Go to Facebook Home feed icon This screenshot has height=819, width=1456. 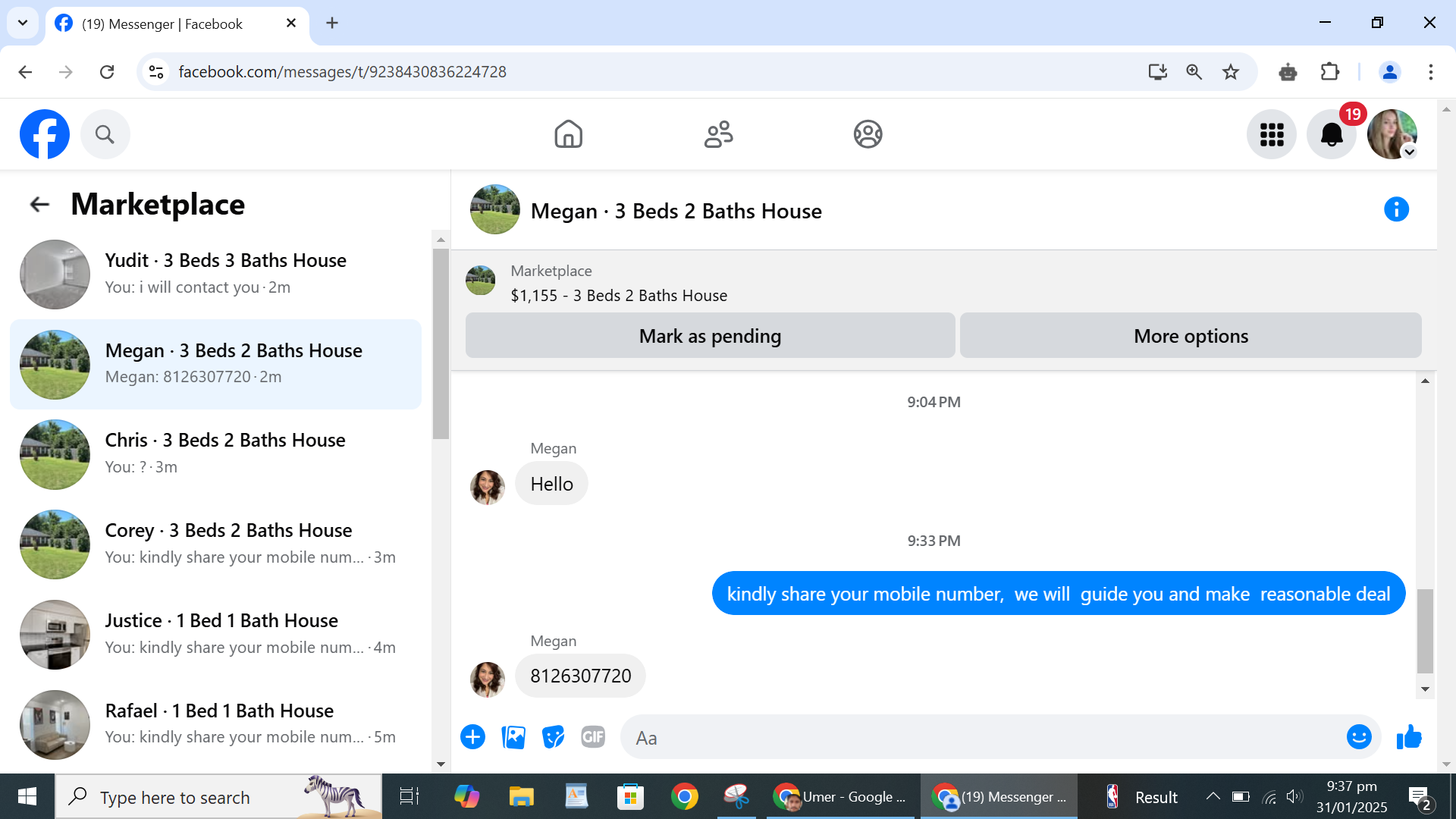click(568, 134)
